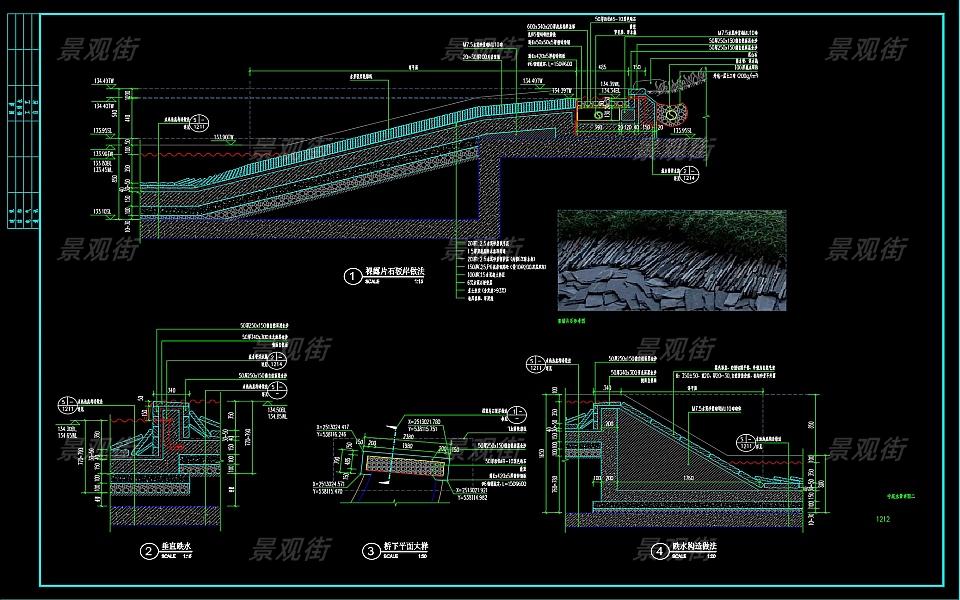Select the sheet number 1212 label
This screenshot has width=960, height=600.
pos(883,519)
